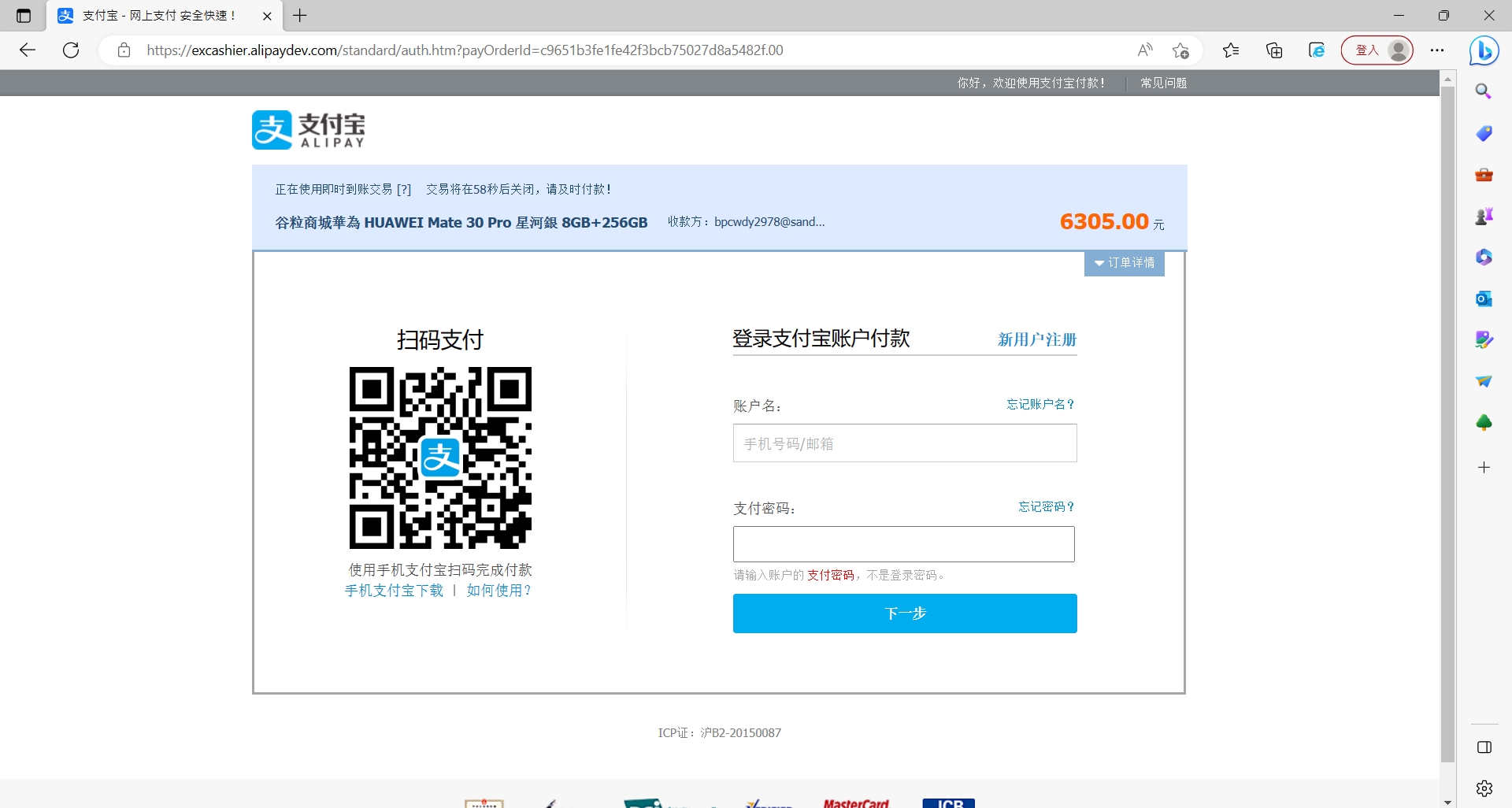Open the sidebar Designer pen icon
The width and height of the screenshot is (1512, 808).
[x=1484, y=339]
